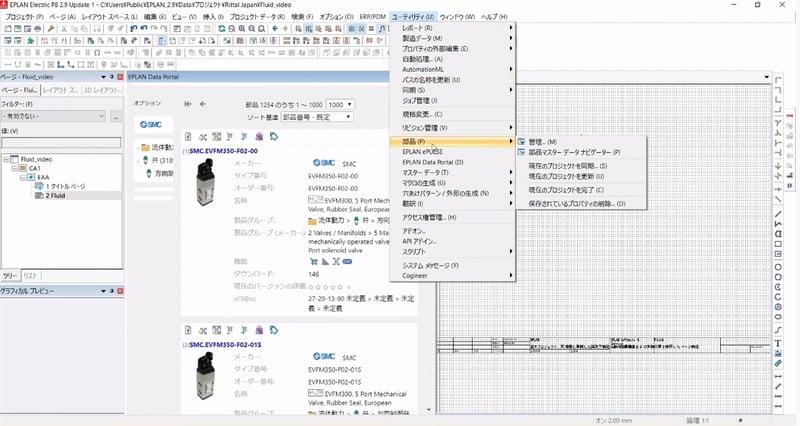Click first action icon for SMC.EVFM350-F02-00
The width and height of the screenshot is (800, 426).
pyautogui.click(x=188, y=136)
